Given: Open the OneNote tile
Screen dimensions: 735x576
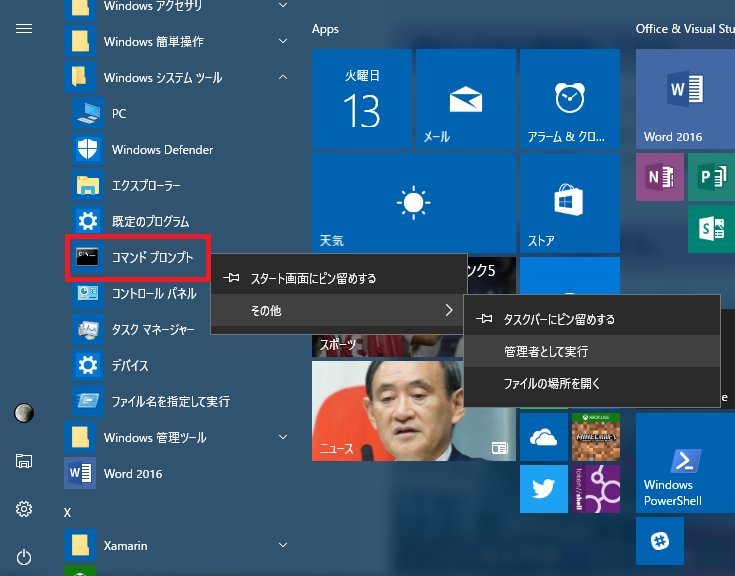Looking at the screenshot, I should (x=660, y=177).
